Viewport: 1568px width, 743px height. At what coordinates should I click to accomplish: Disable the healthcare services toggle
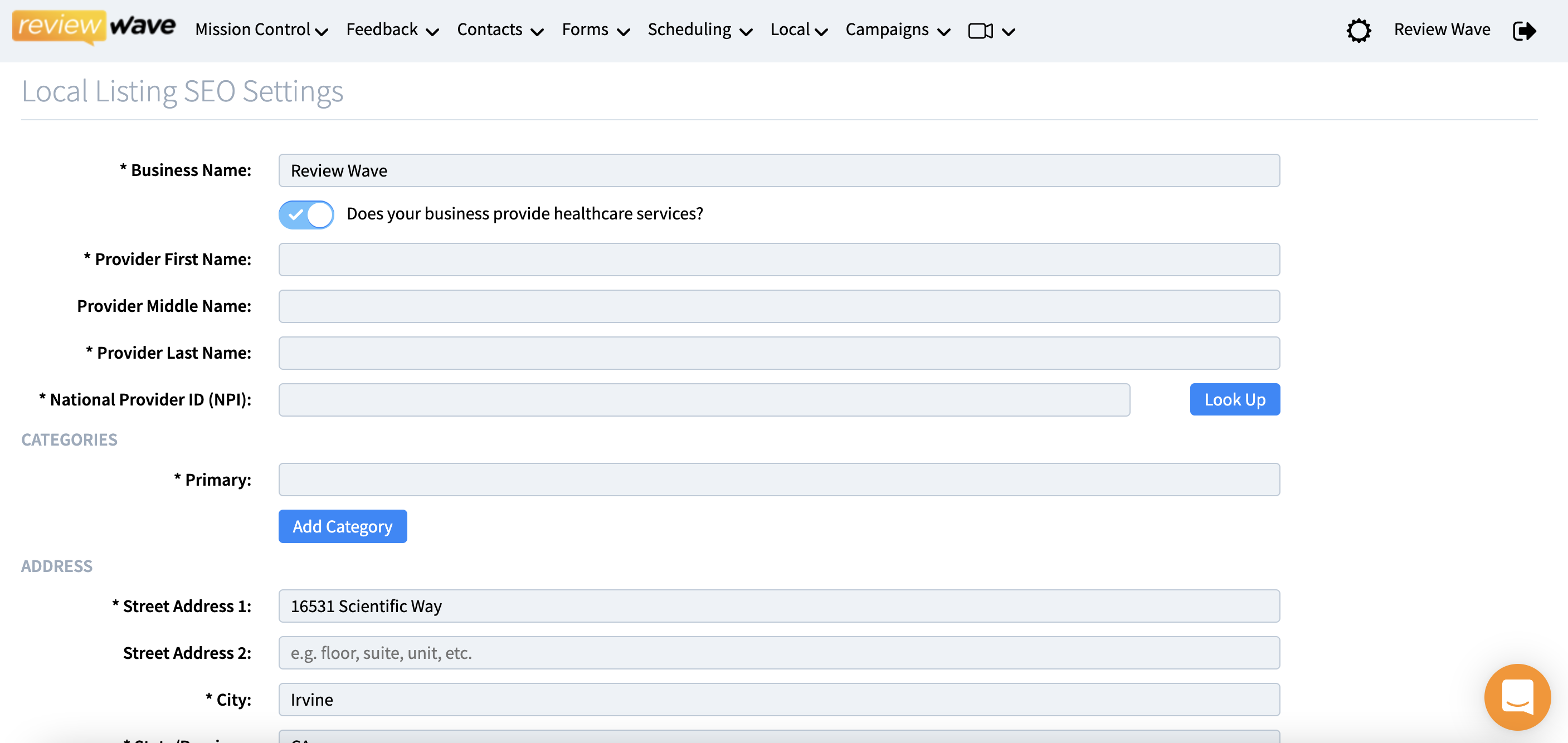pos(306,214)
